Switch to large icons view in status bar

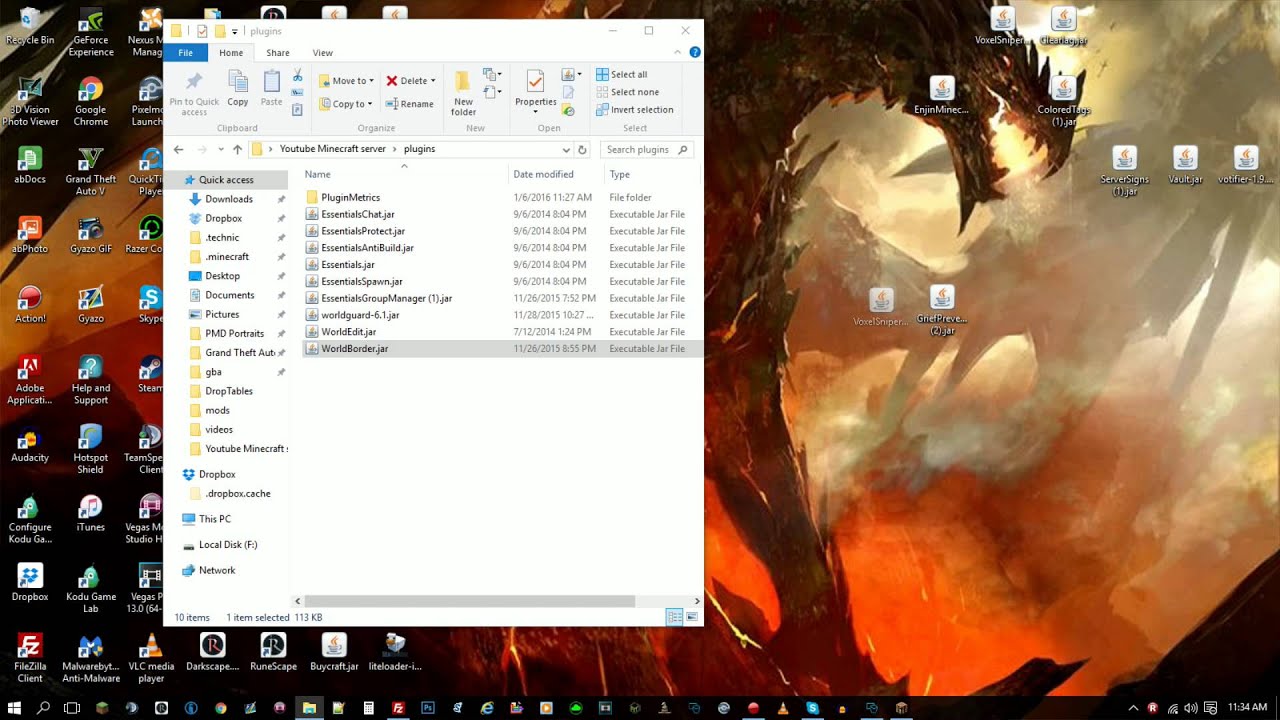point(692,617)
